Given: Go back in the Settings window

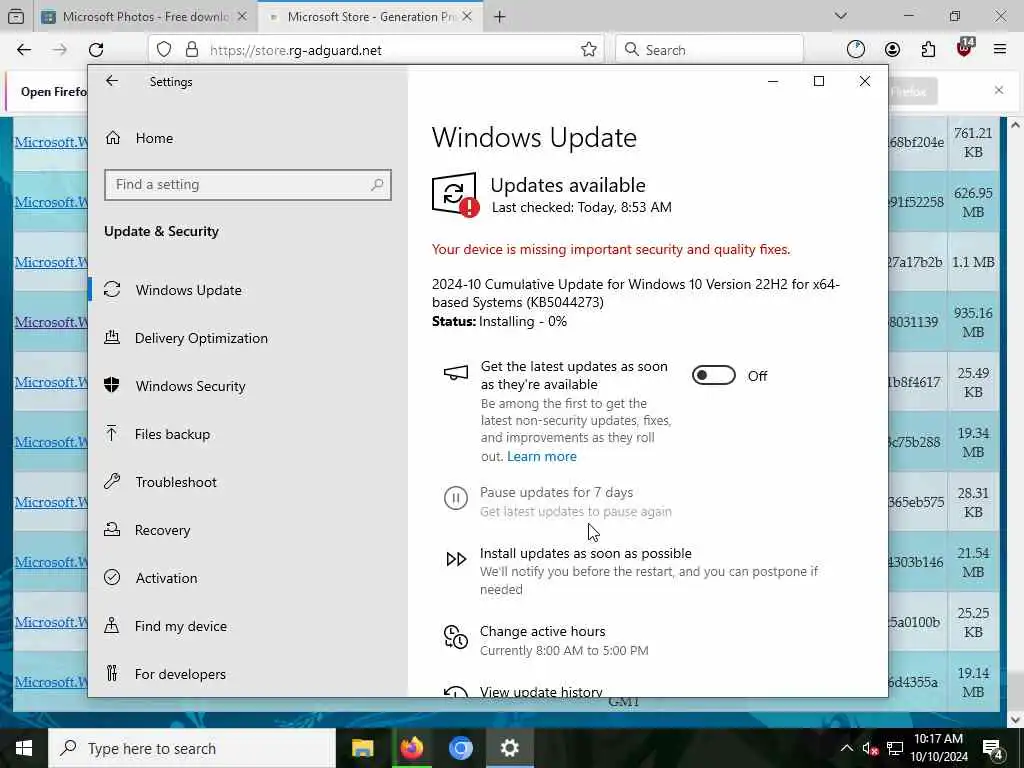Looking at the screenshot, I should click(x=112, y=81).
